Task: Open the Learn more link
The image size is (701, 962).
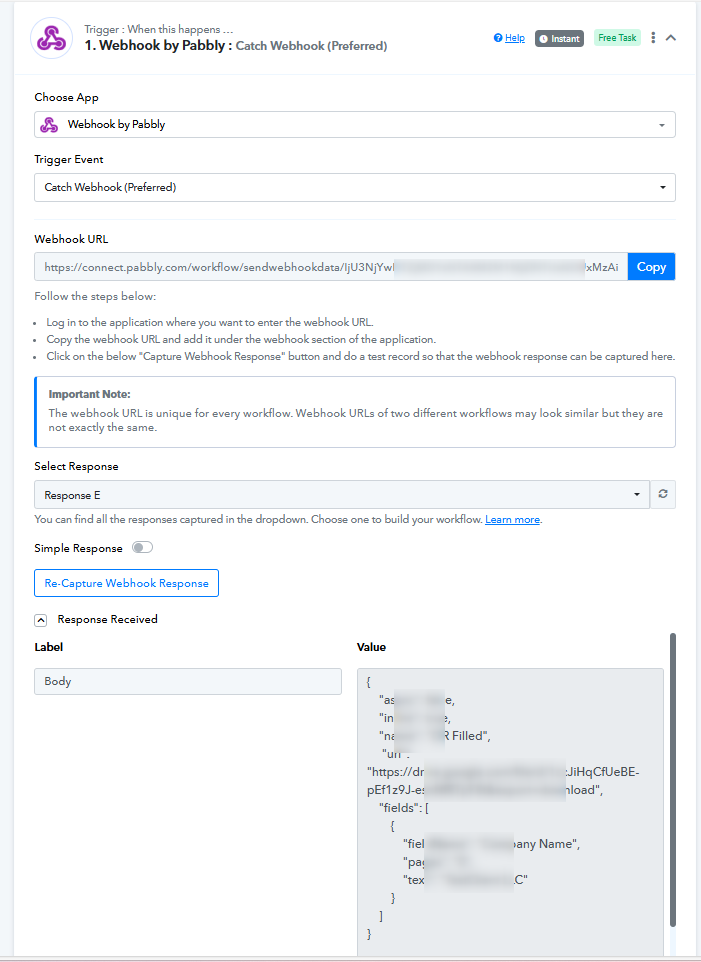Action: pos(512,520)
